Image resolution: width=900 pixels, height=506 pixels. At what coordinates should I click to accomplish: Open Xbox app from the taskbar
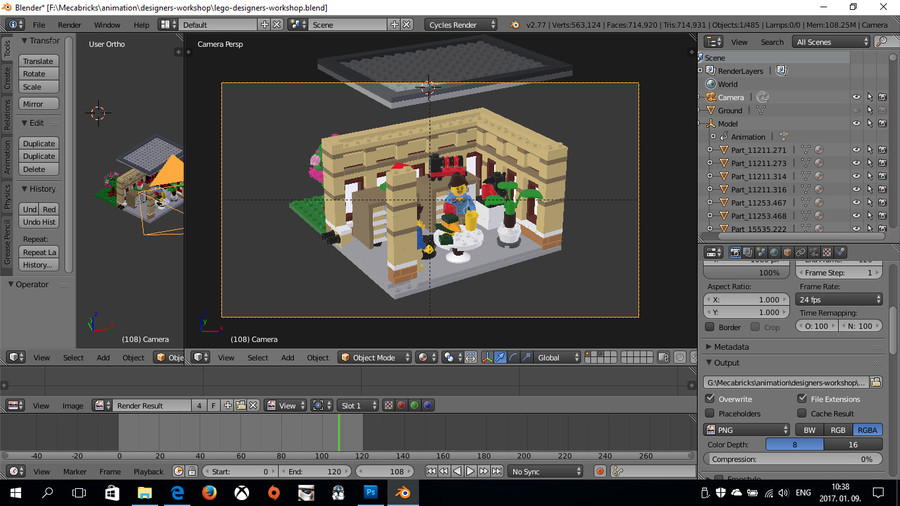[x=242, y=492]
